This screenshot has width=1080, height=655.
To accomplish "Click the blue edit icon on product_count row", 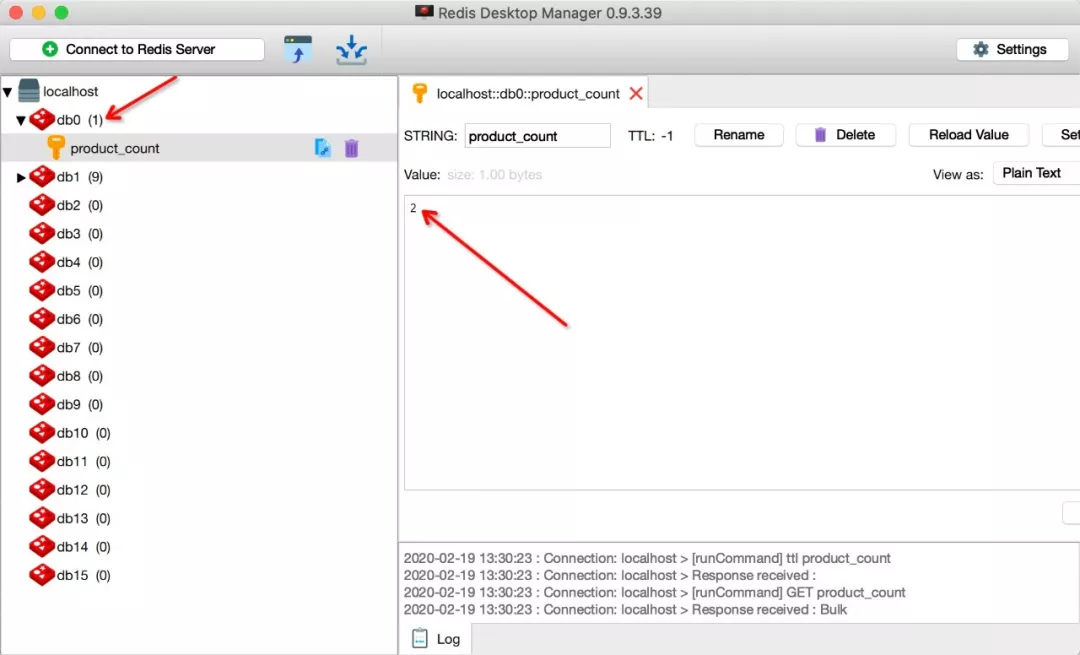I will 322,148.
